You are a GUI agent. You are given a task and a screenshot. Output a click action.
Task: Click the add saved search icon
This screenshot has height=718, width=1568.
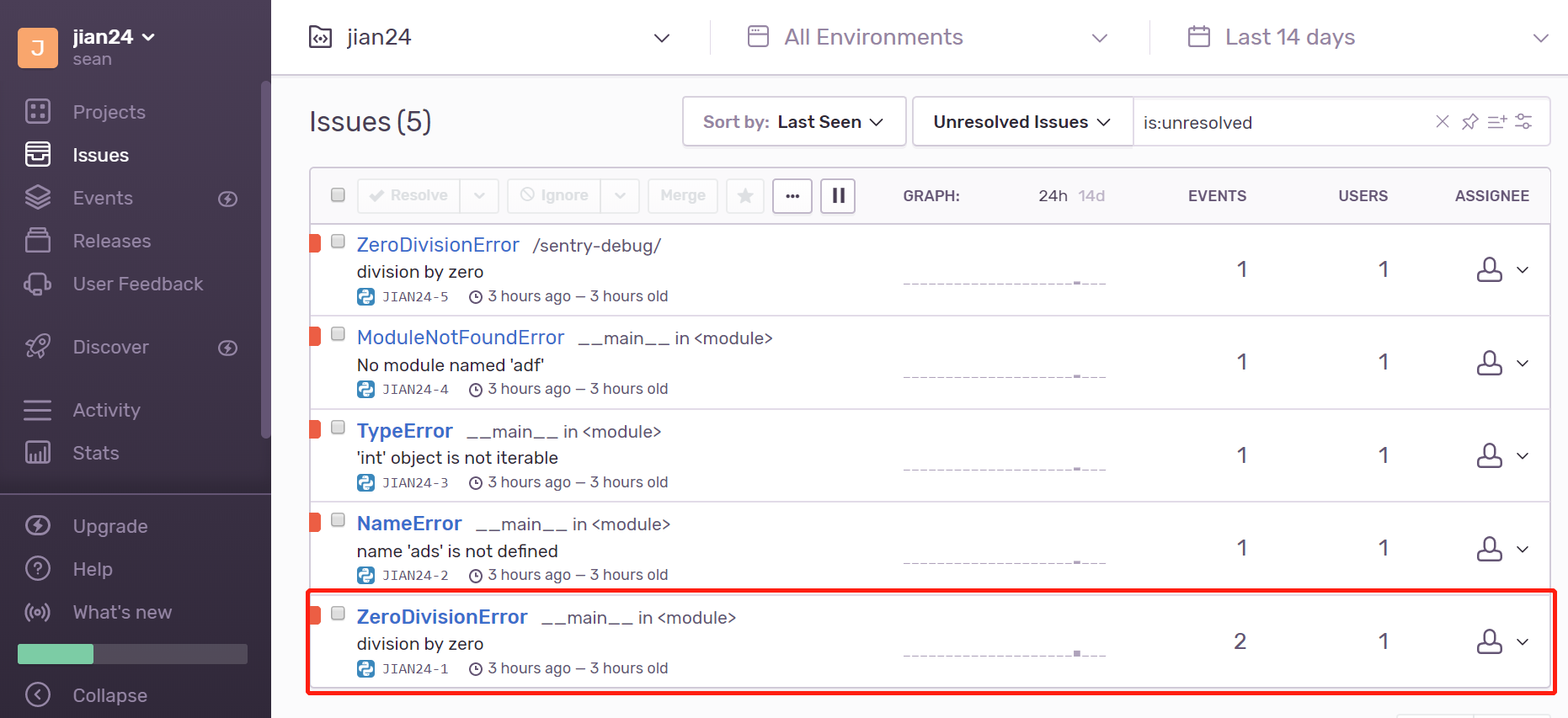[x=1496, y=122]
